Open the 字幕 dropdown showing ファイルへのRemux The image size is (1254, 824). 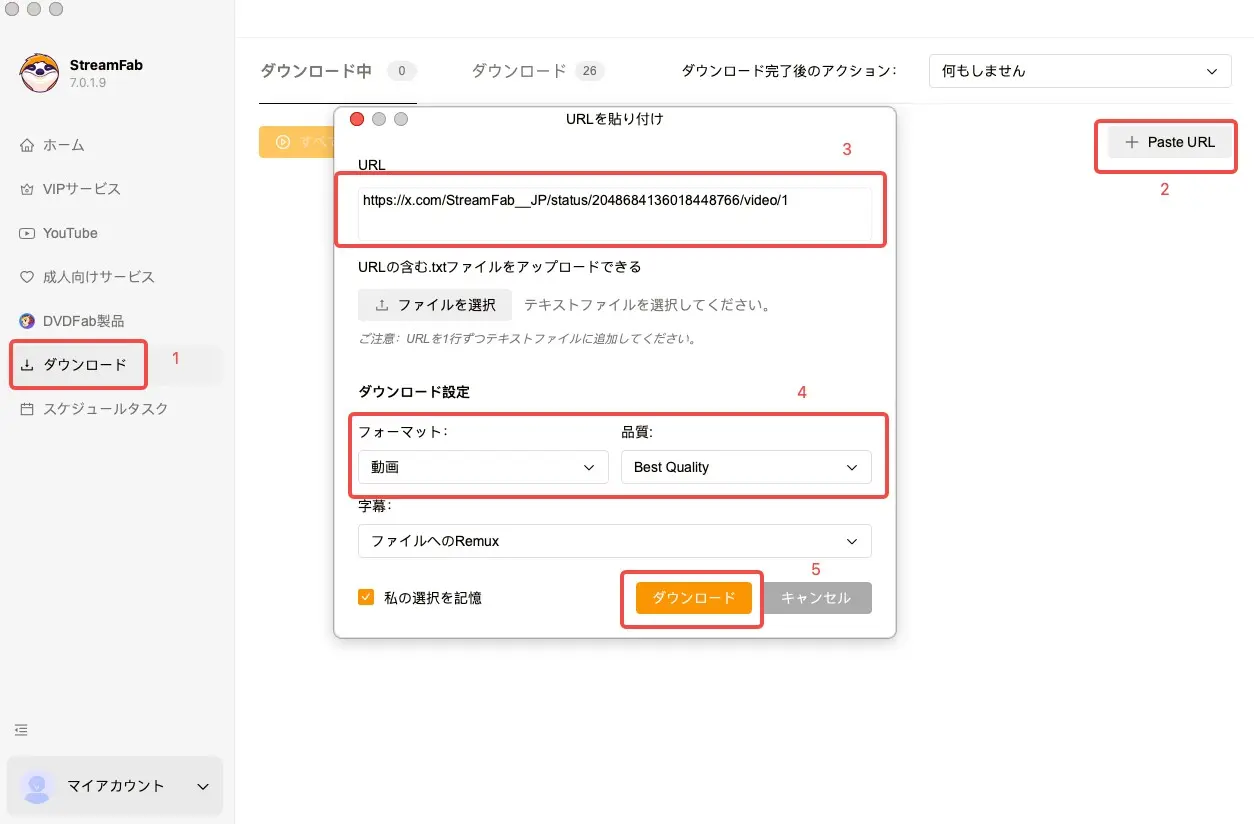point(615,541)
